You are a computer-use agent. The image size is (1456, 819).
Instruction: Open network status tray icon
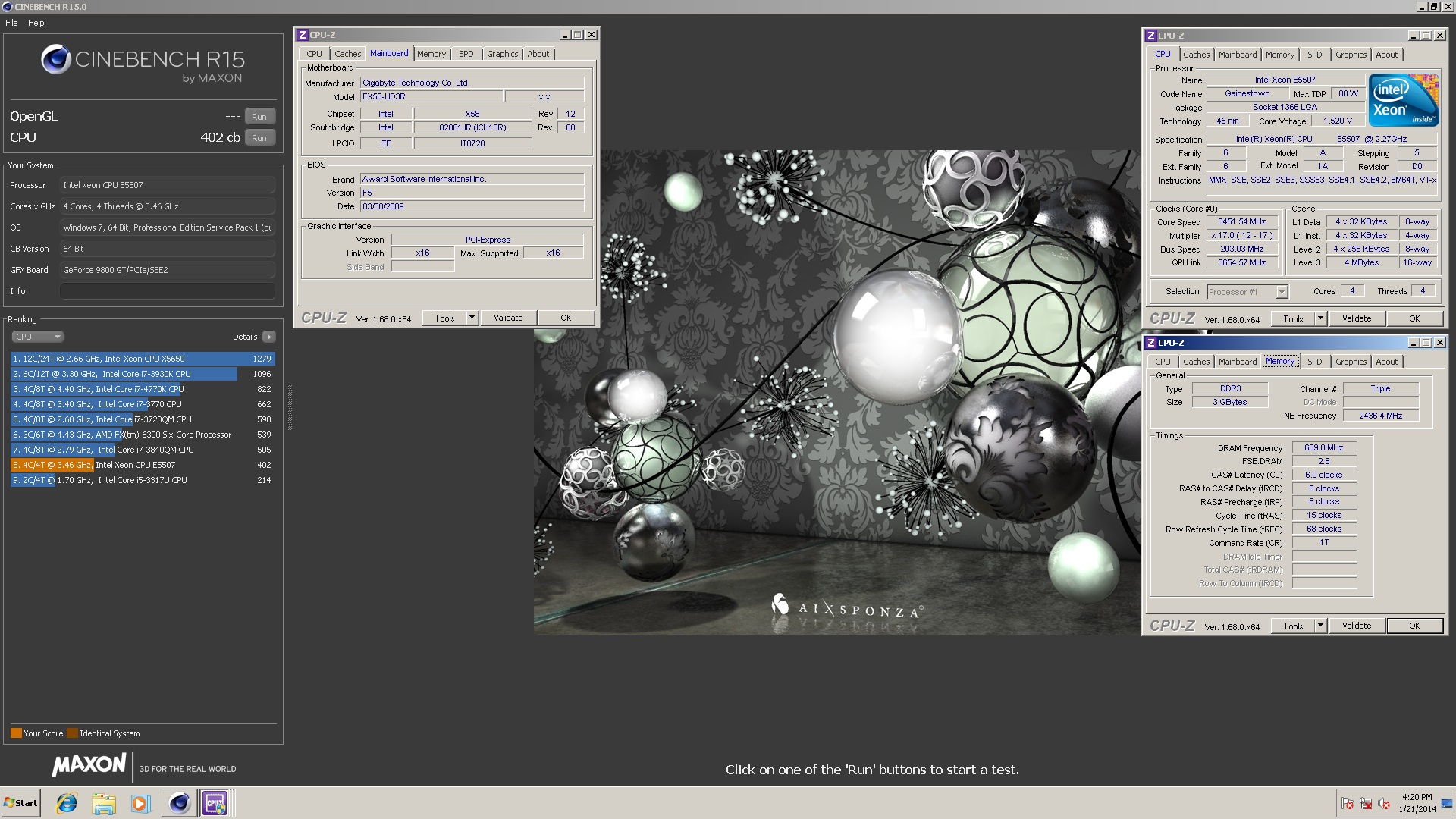1366,804
